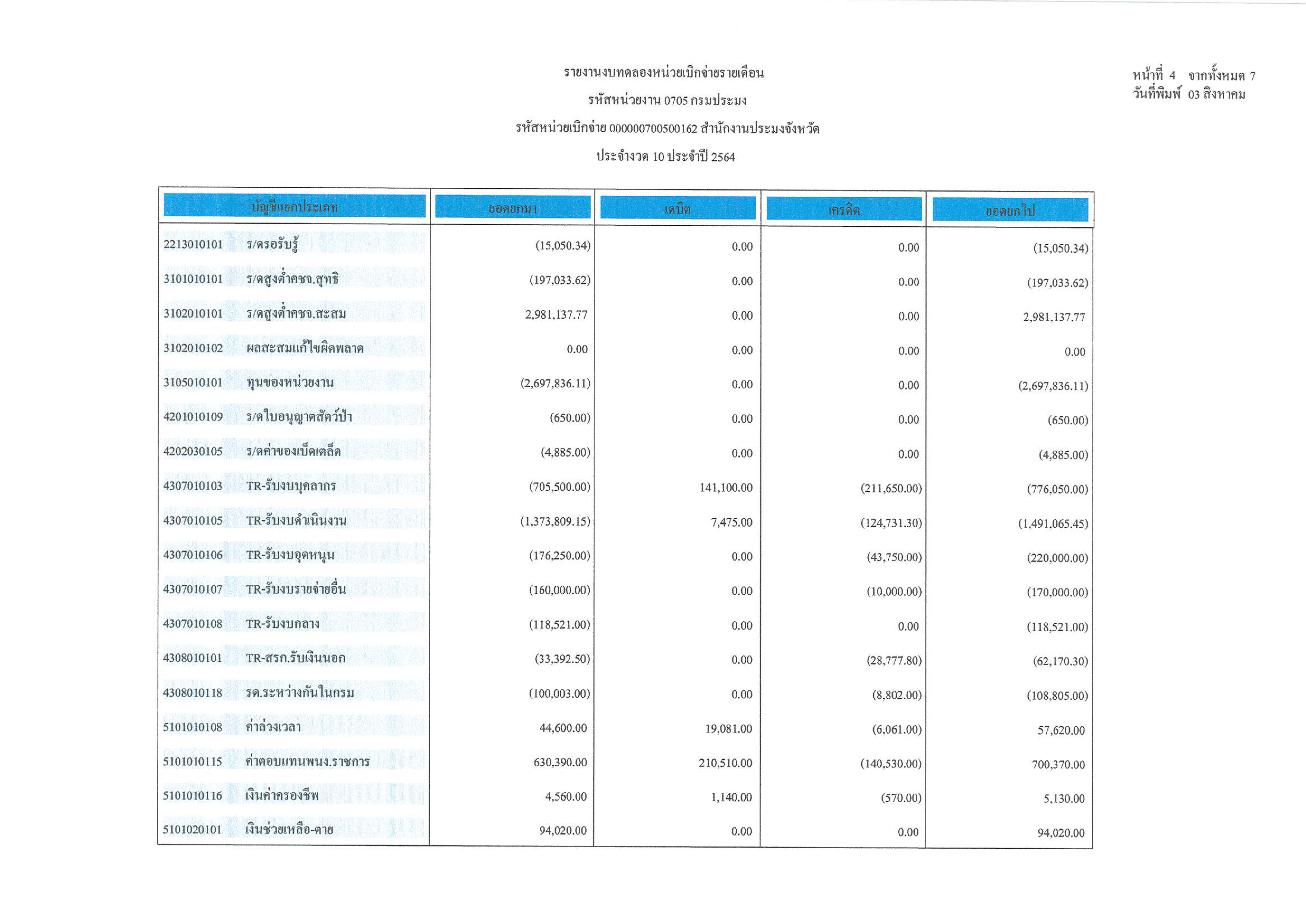Screen dimensions: 1306x924
Task: Click the เครดิต column header
Action: click(x=843, y=210)
